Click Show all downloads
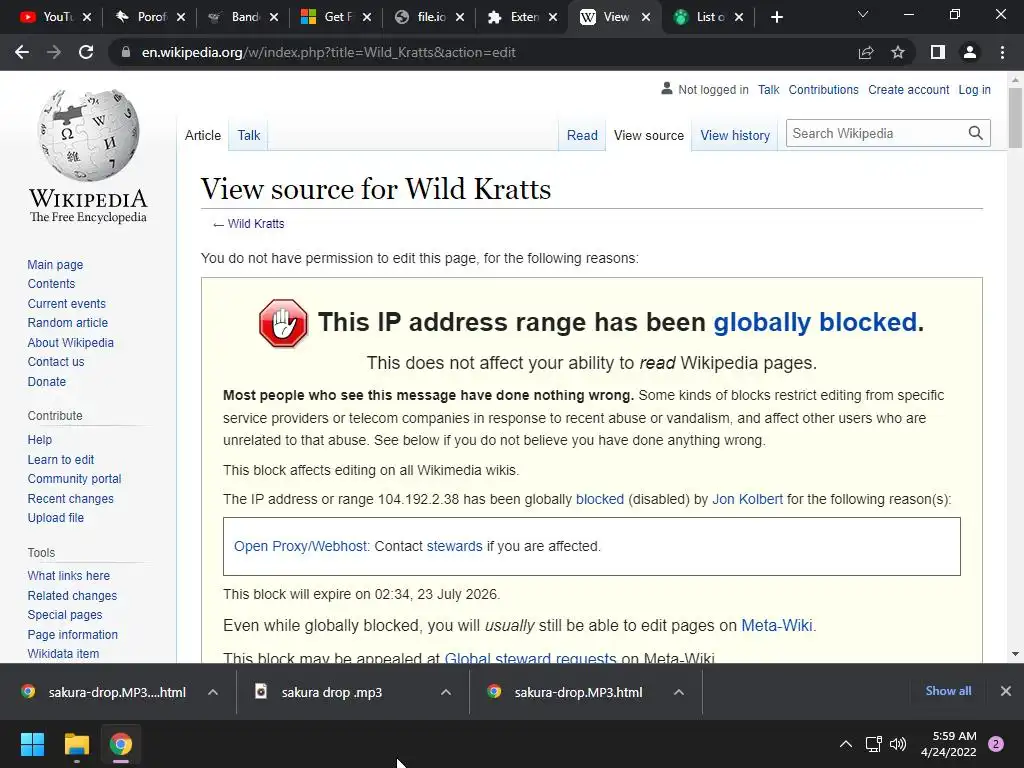This screenshot has width=1024, height=768. 948,691
